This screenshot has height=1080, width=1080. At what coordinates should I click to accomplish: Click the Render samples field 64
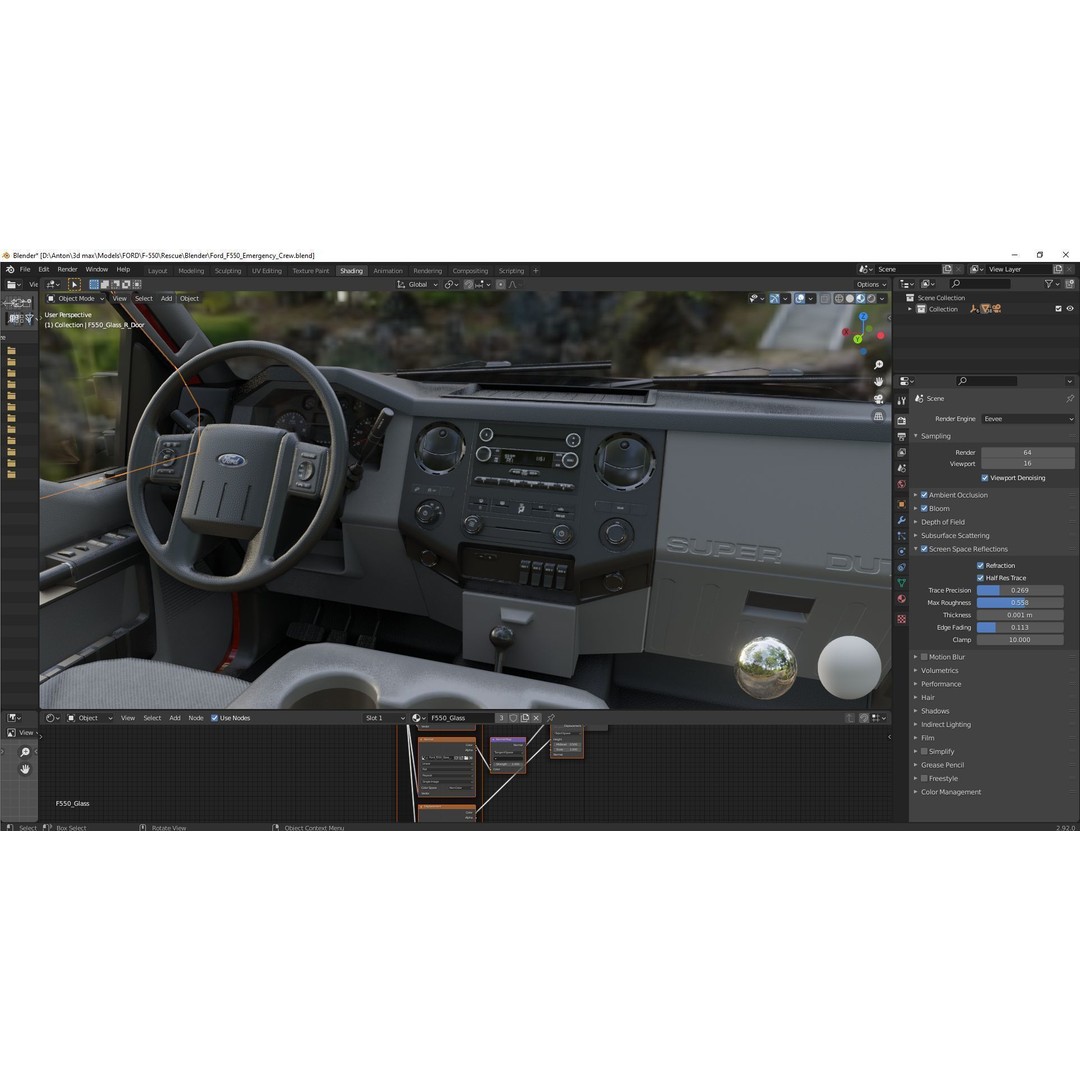(1027, 453)
